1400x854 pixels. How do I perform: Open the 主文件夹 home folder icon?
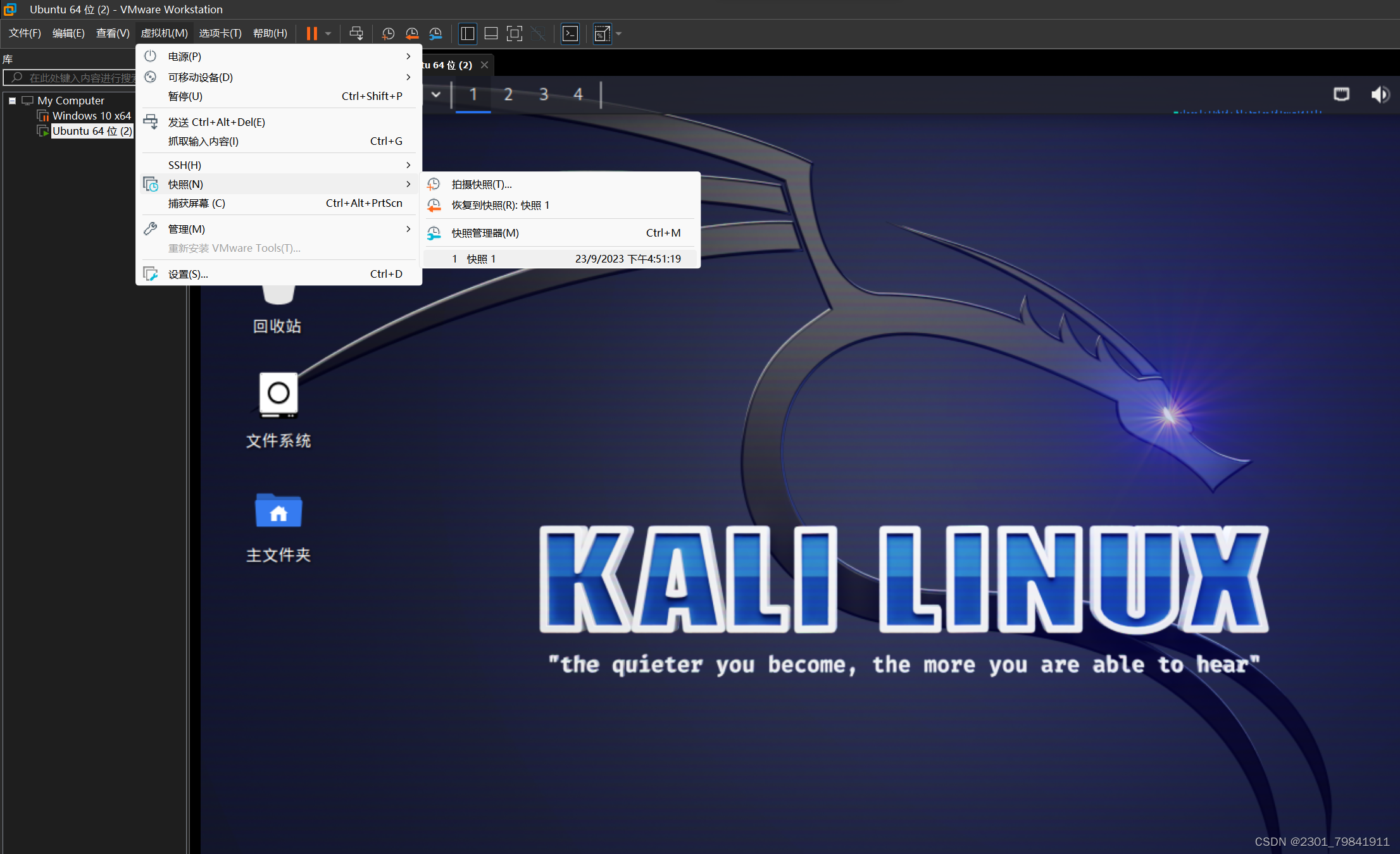click(x=278, y=511)
